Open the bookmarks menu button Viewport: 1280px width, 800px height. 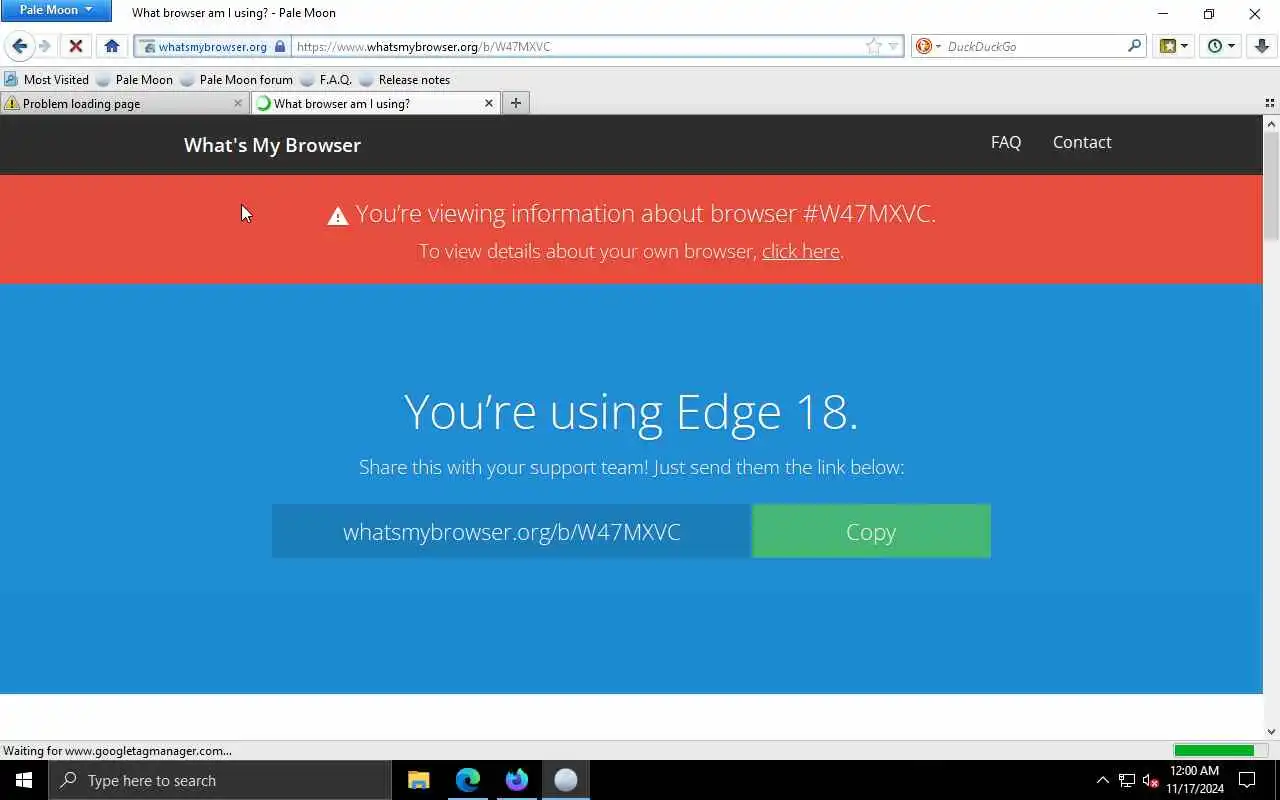point(1173,46)
